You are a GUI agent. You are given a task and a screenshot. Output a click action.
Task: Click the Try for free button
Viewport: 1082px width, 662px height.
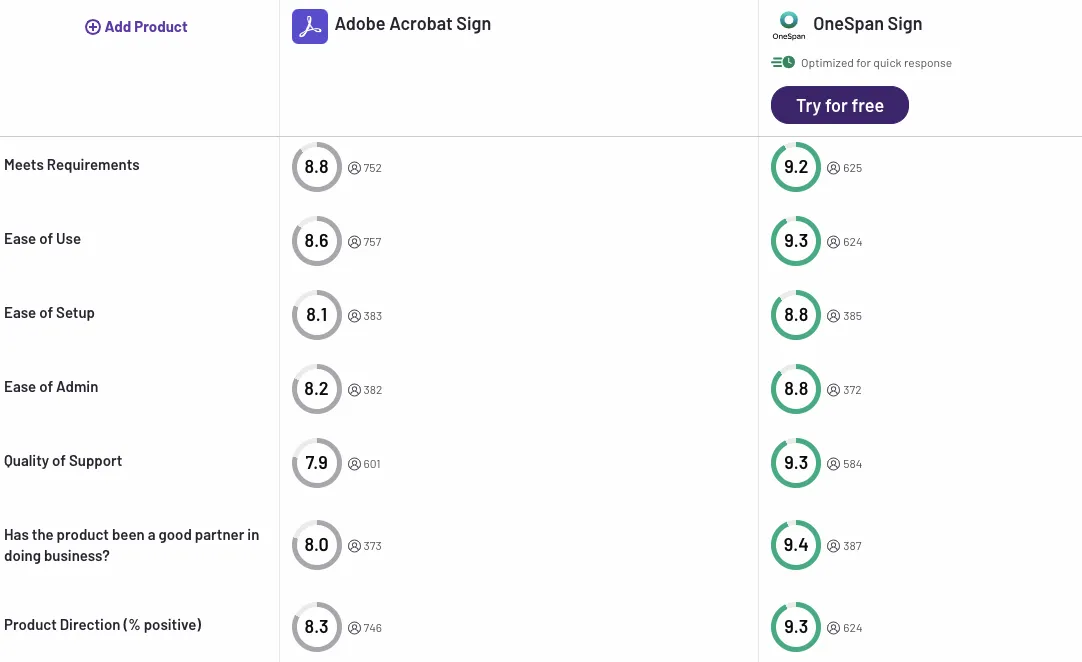click(x=839, y=104)
